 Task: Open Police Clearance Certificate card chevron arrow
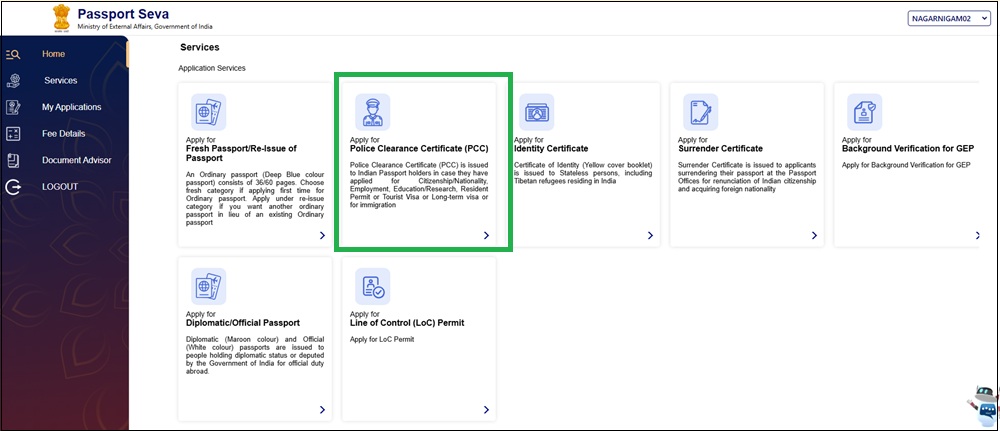486,235
